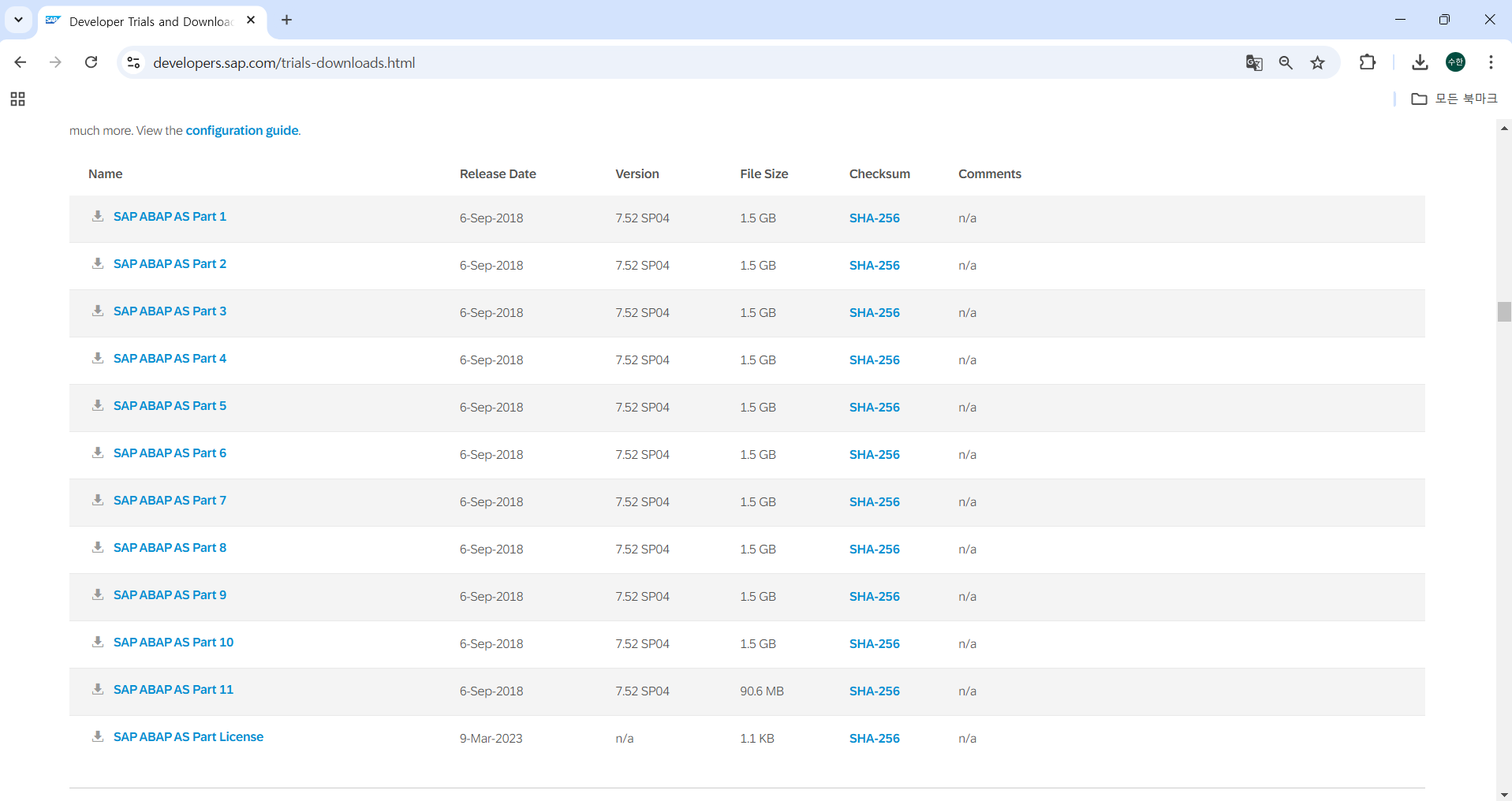Open SHA-256 checksum for Part License
The image size is (1512, 801).
(874, 738)
